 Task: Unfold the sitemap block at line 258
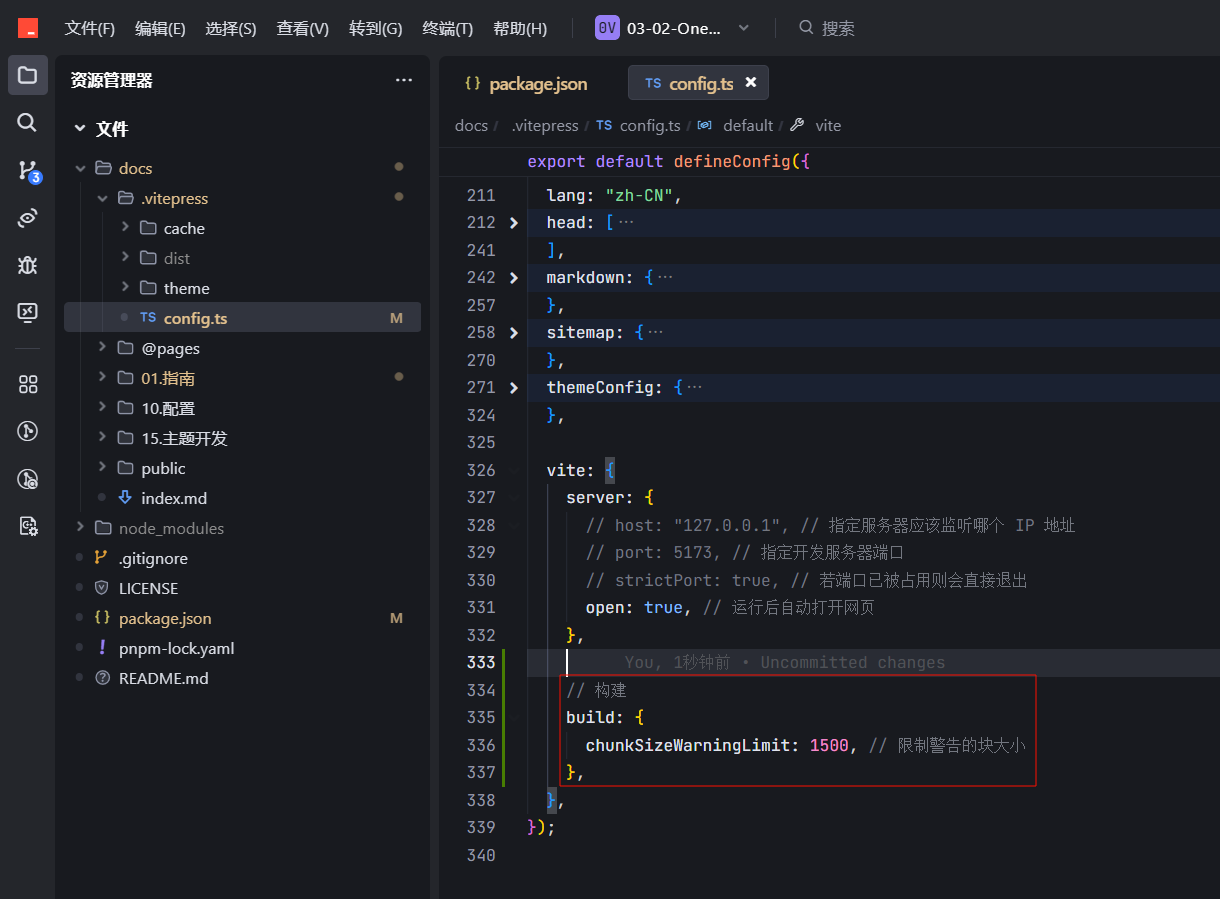[514, 332]
